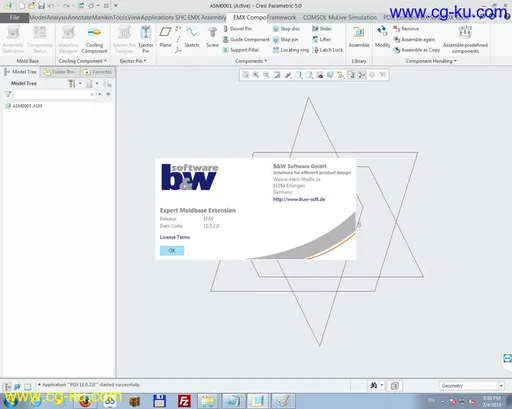Add a Stop pin
The height and width of the screenshot is (409, 512).
pyautogui.click(x=286, y=39)
